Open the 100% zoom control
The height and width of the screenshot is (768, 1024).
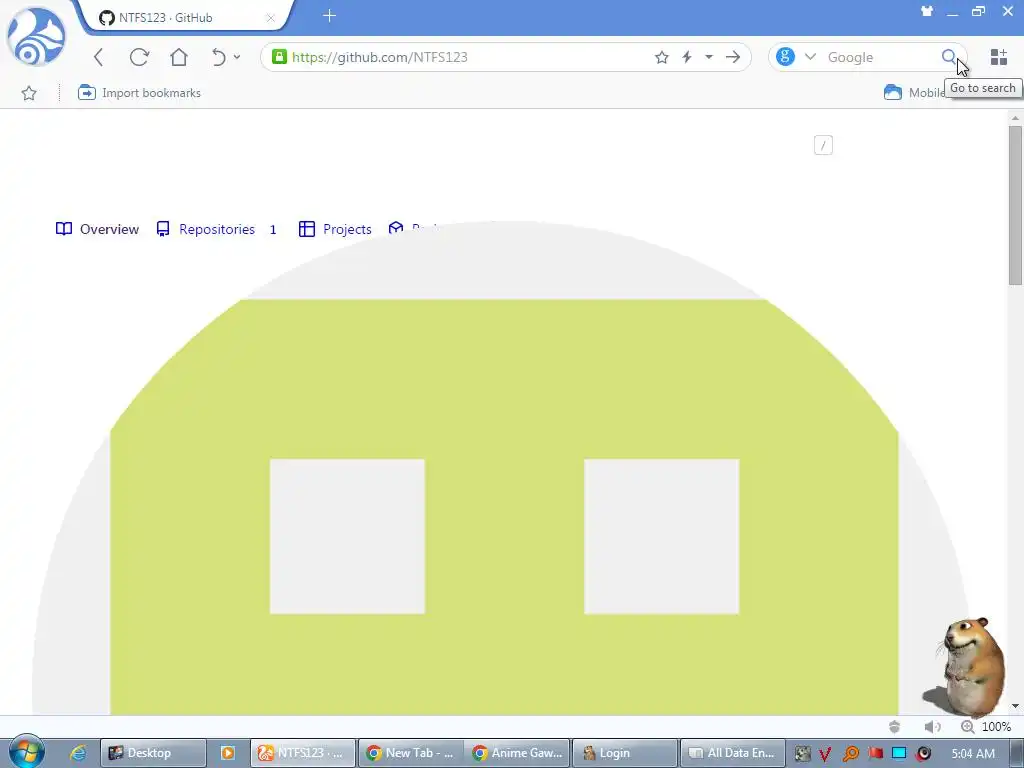[x=986, y=727]
